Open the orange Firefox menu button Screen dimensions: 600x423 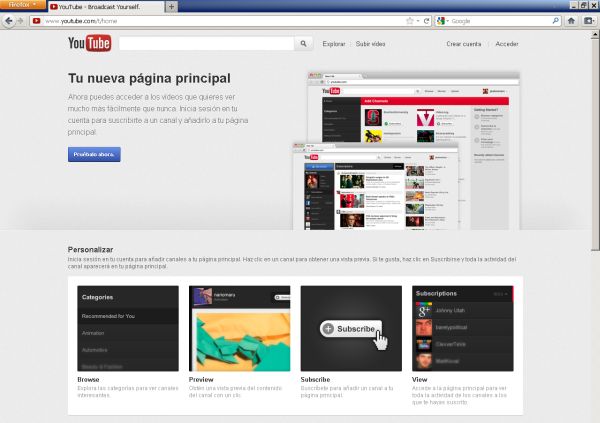point(22,5)
